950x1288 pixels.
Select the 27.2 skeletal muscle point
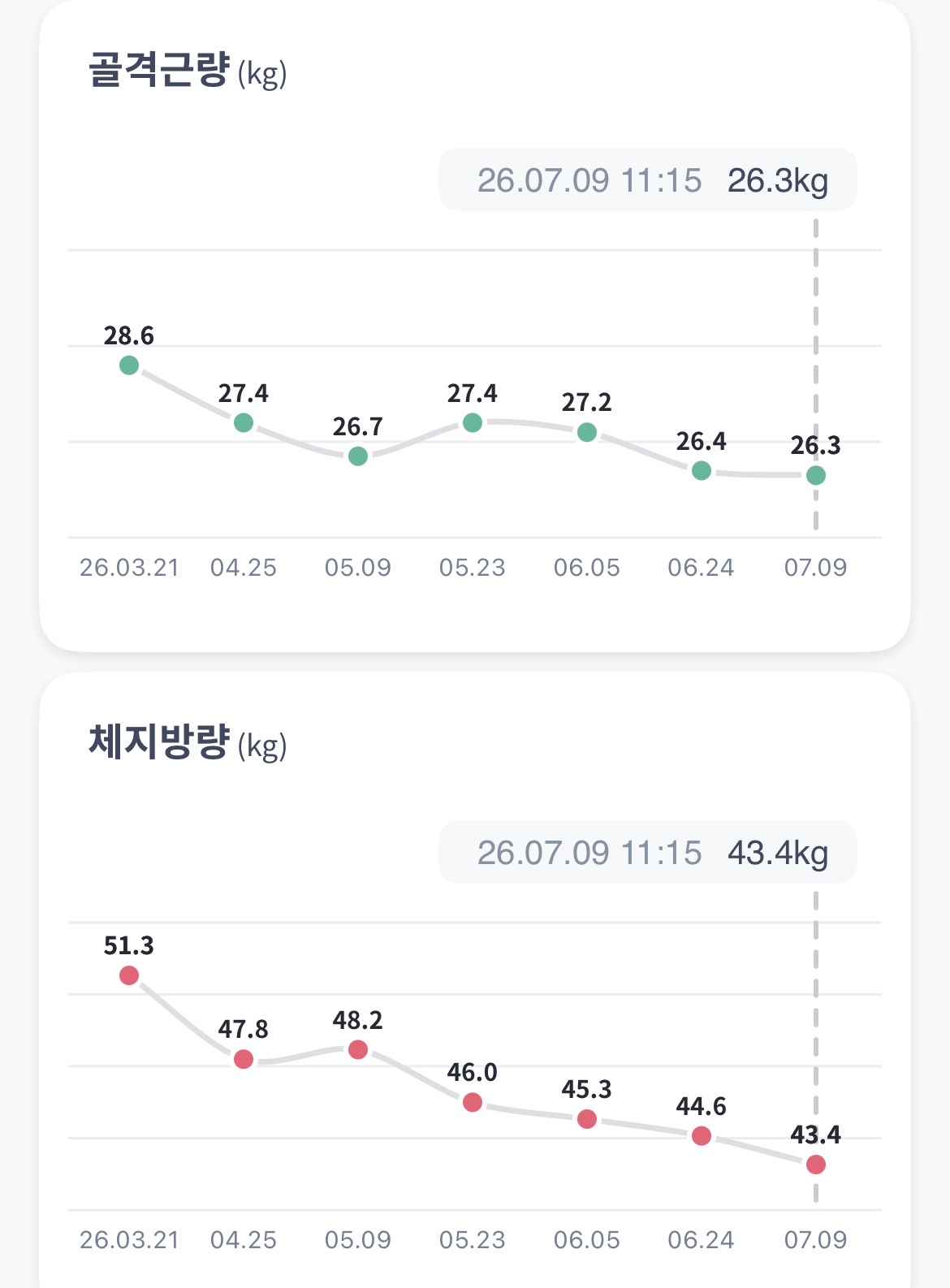587,433
